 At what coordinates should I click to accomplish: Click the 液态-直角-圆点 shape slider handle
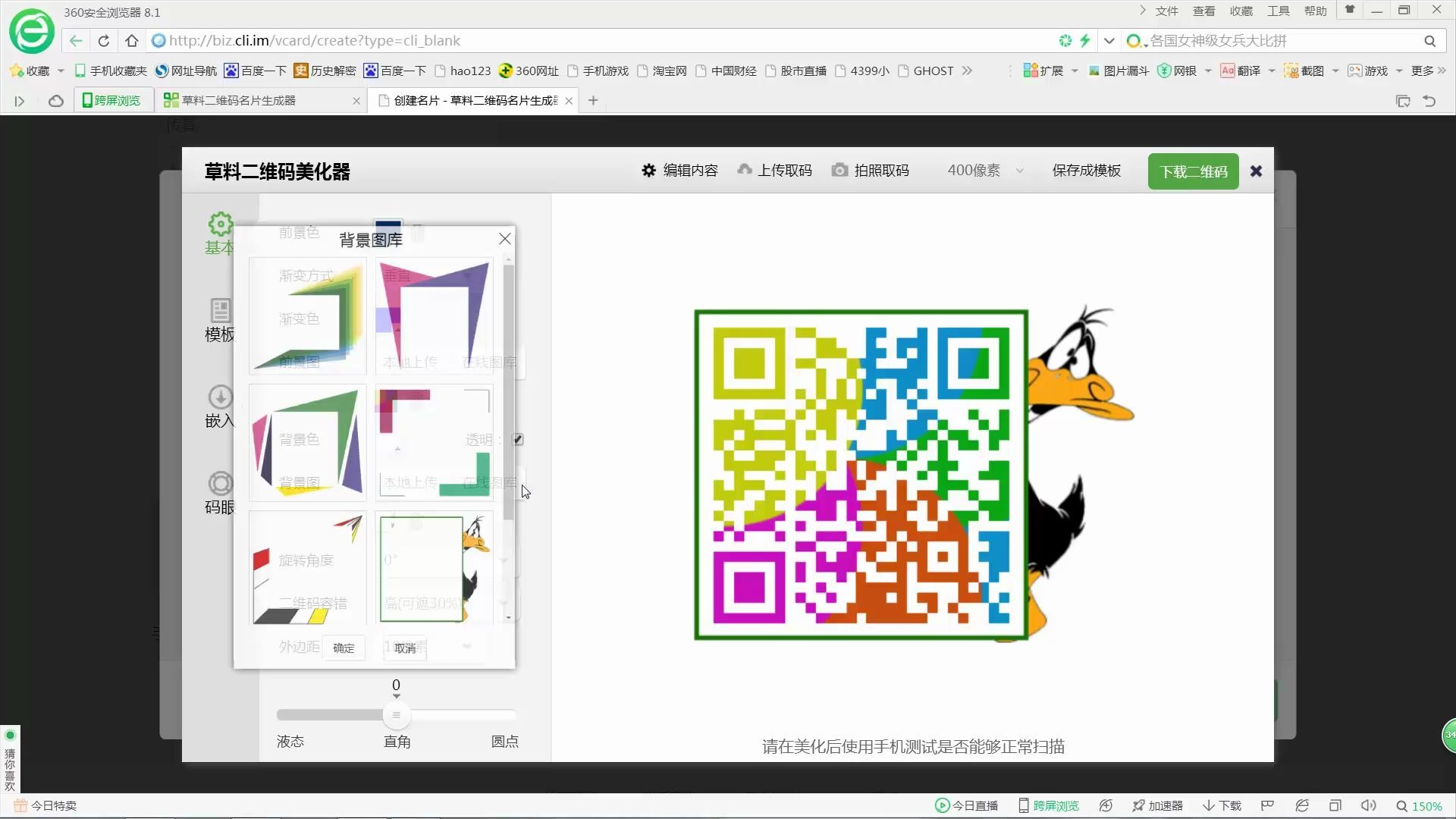pos(396,715)
